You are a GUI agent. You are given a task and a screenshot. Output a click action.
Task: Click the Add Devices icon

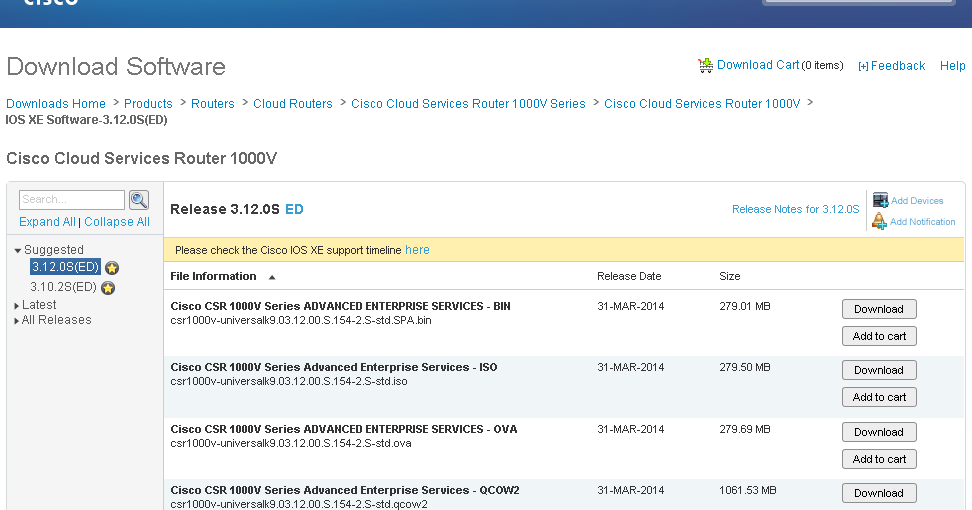click(x=880, y=200)
